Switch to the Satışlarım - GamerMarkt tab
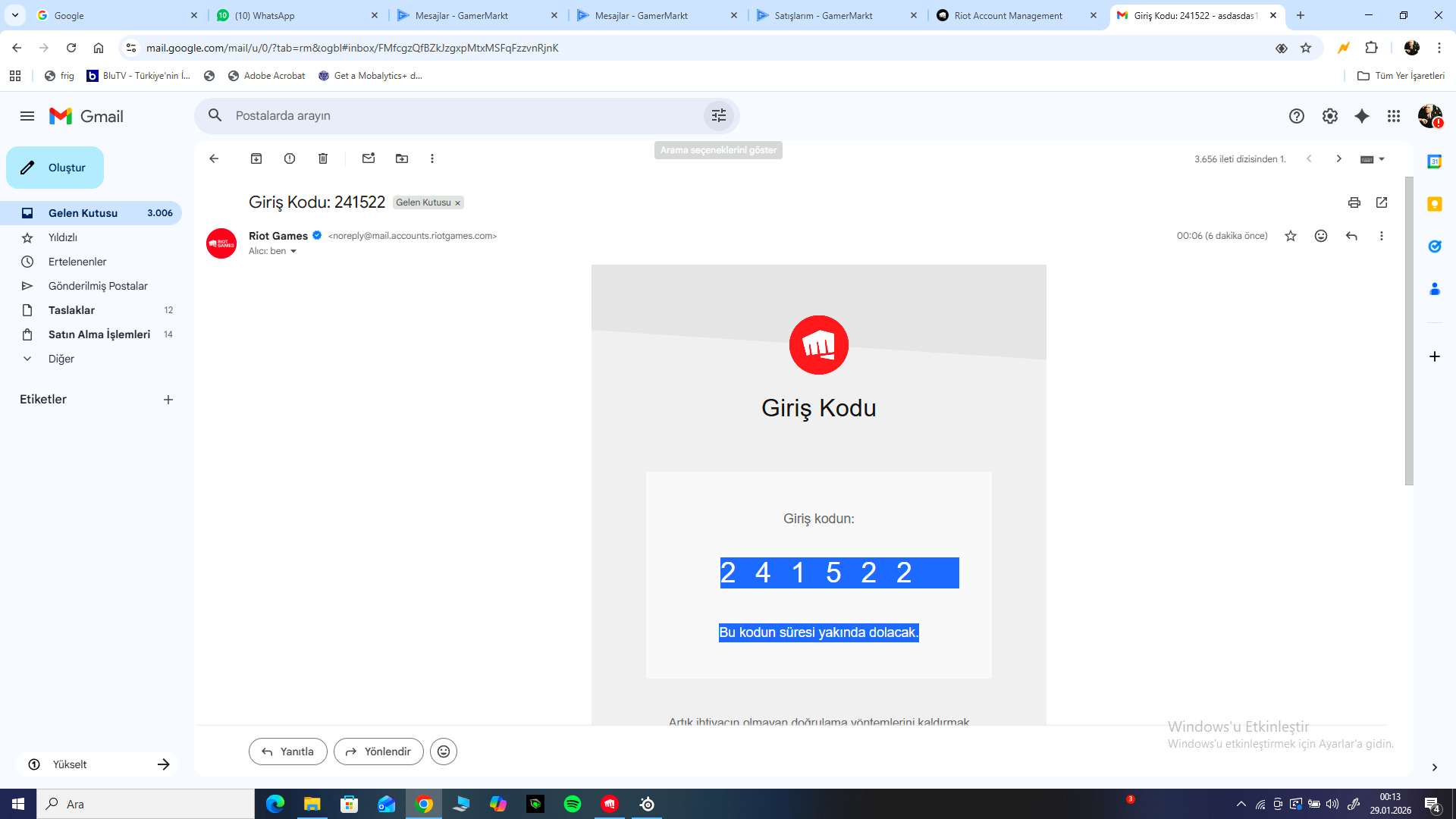The height and width of the screenshot is (819, 1456). tap(837, 15)
